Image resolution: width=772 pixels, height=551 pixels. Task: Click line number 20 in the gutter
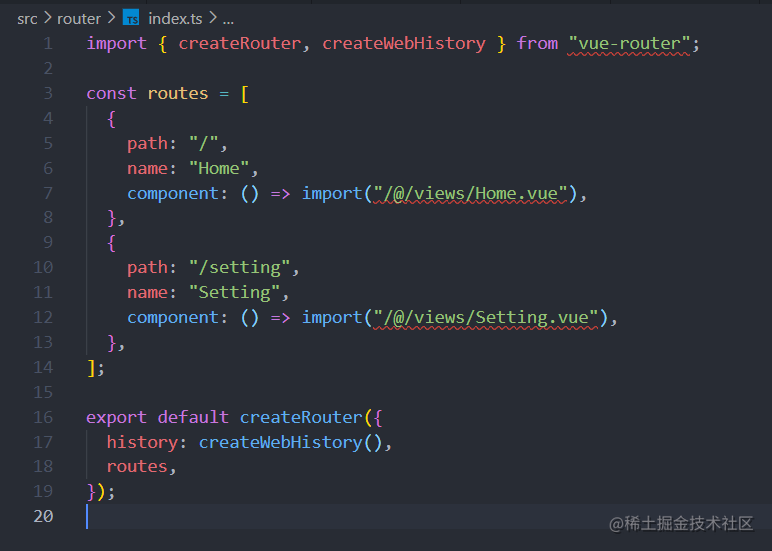click(43, 516)
